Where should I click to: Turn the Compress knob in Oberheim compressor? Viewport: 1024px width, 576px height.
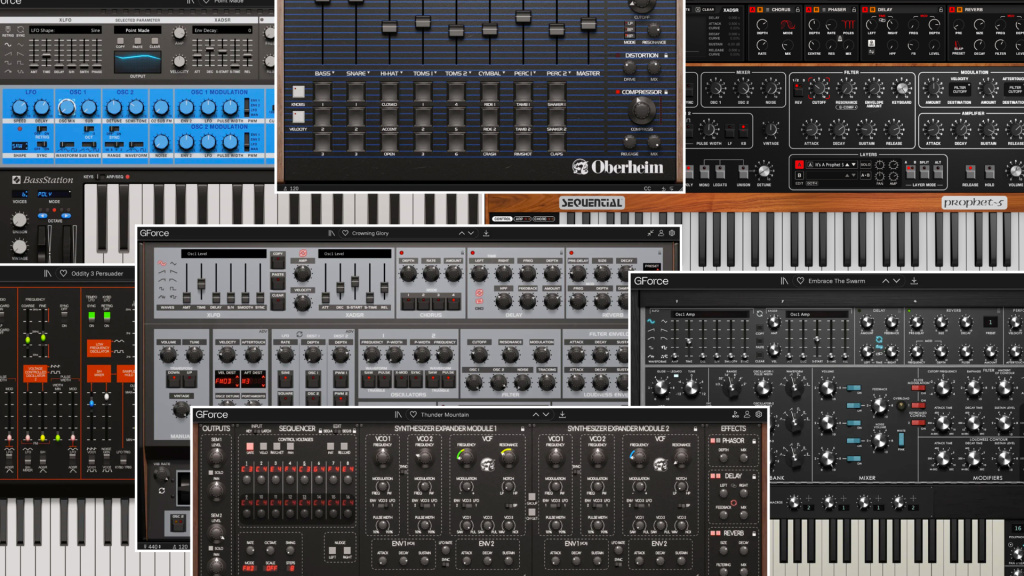tap(641, 111)
